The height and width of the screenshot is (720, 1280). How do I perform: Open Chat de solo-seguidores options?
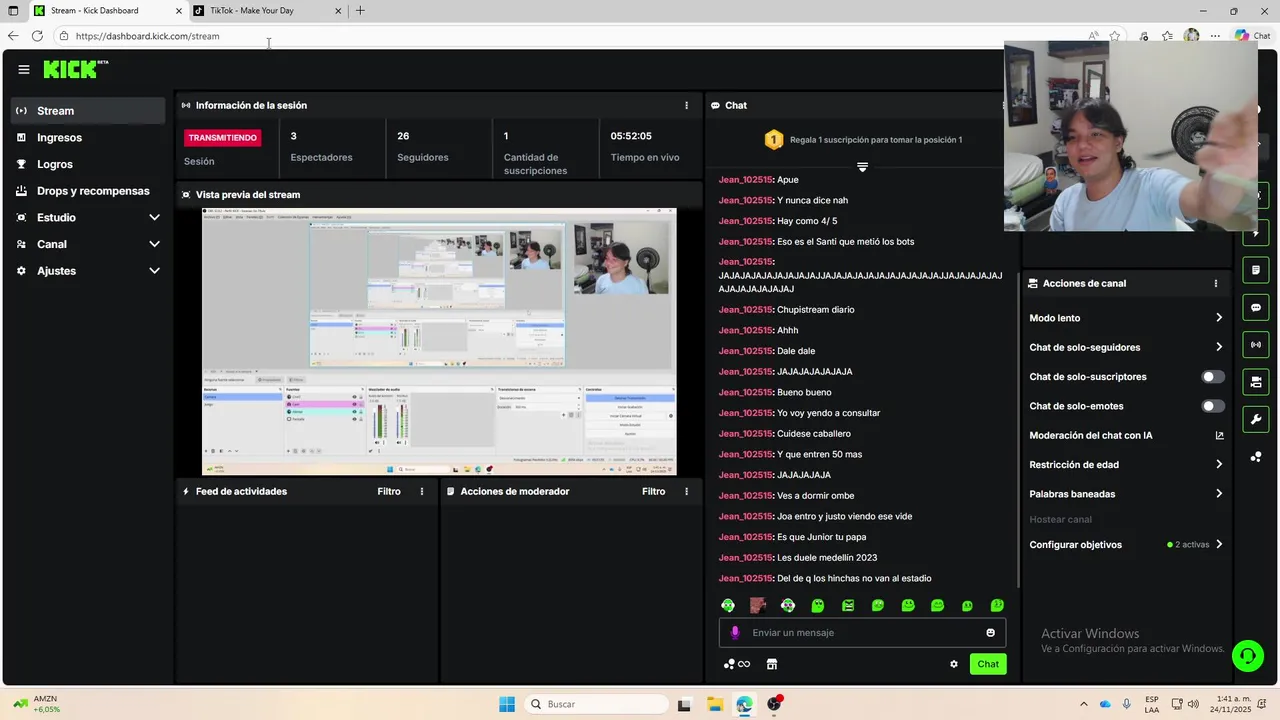click(x=1126, y=347)
